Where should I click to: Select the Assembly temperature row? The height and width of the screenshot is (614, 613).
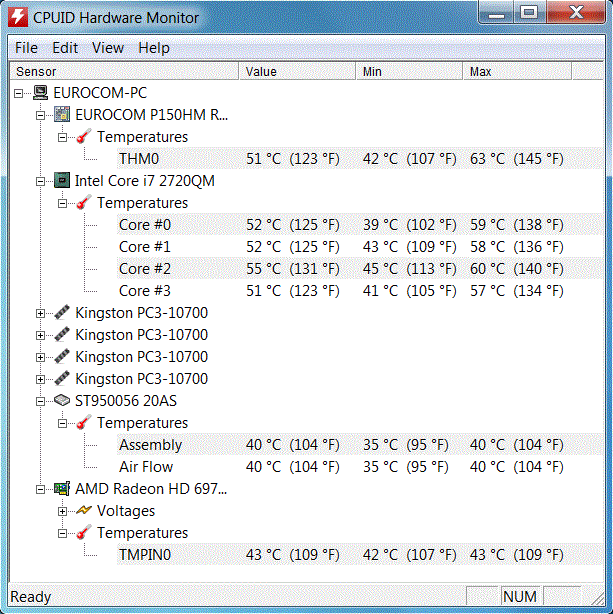click(360, 444)
